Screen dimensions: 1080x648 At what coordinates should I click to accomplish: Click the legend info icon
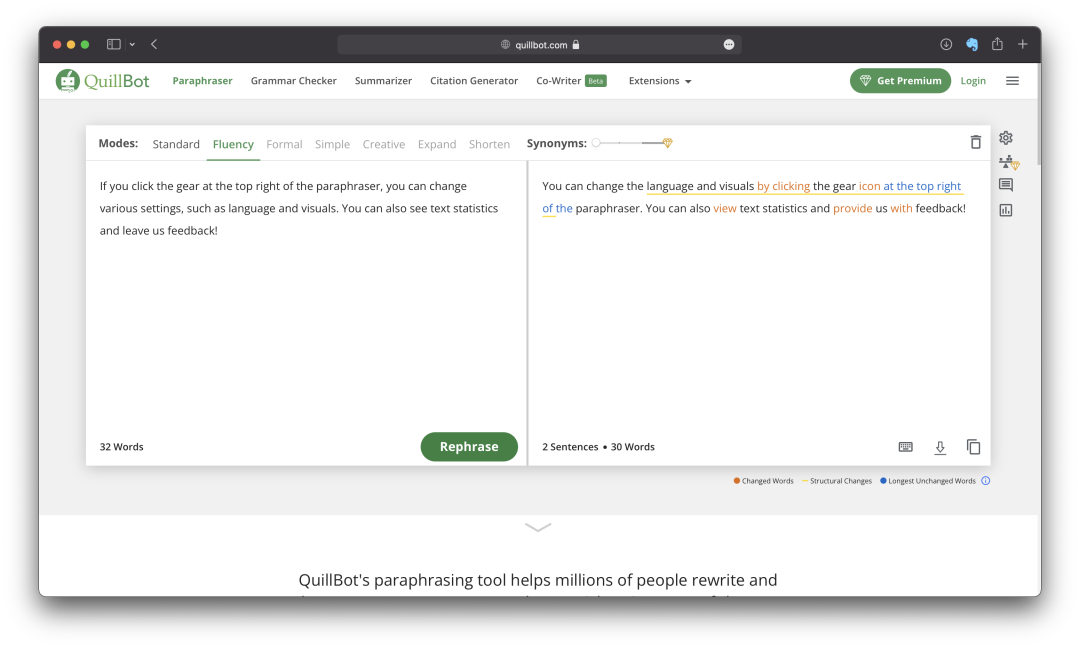(986, 481)
